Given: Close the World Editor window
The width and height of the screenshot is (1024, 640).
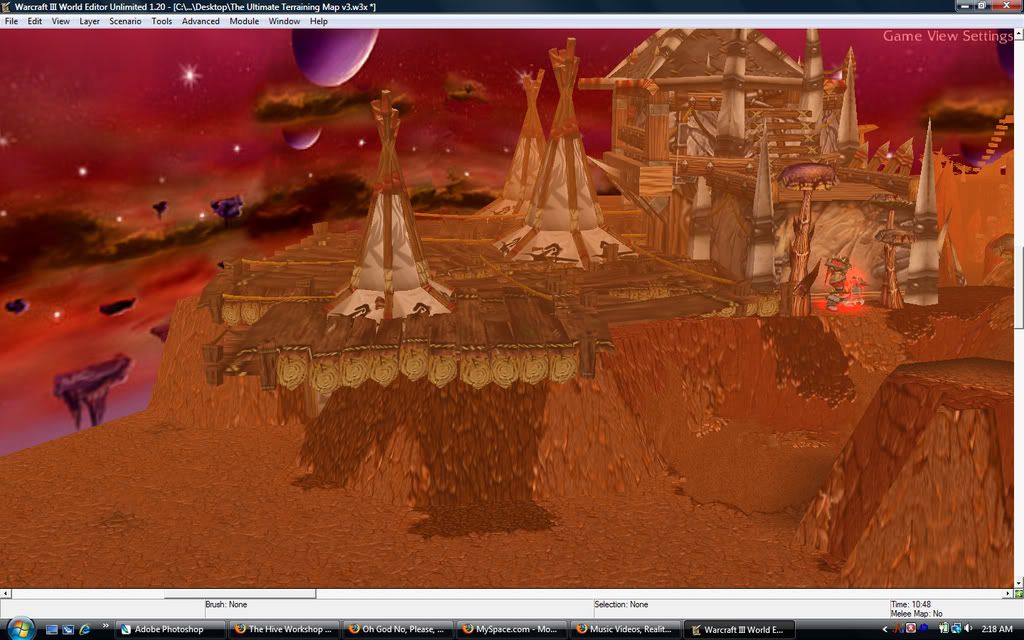Looking at the screenshot, I should click(1006, 6).
